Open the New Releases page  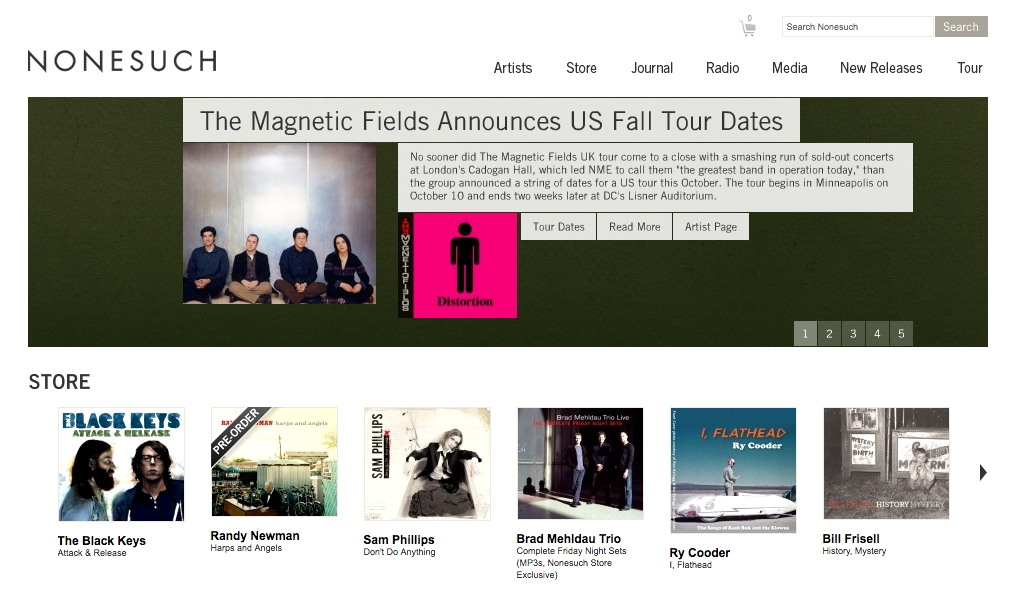880,68
